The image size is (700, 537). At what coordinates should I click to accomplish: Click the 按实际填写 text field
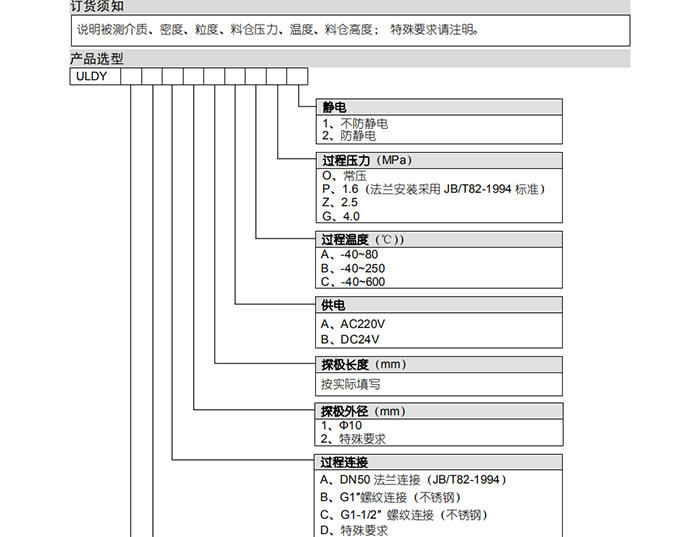(350, 384)
